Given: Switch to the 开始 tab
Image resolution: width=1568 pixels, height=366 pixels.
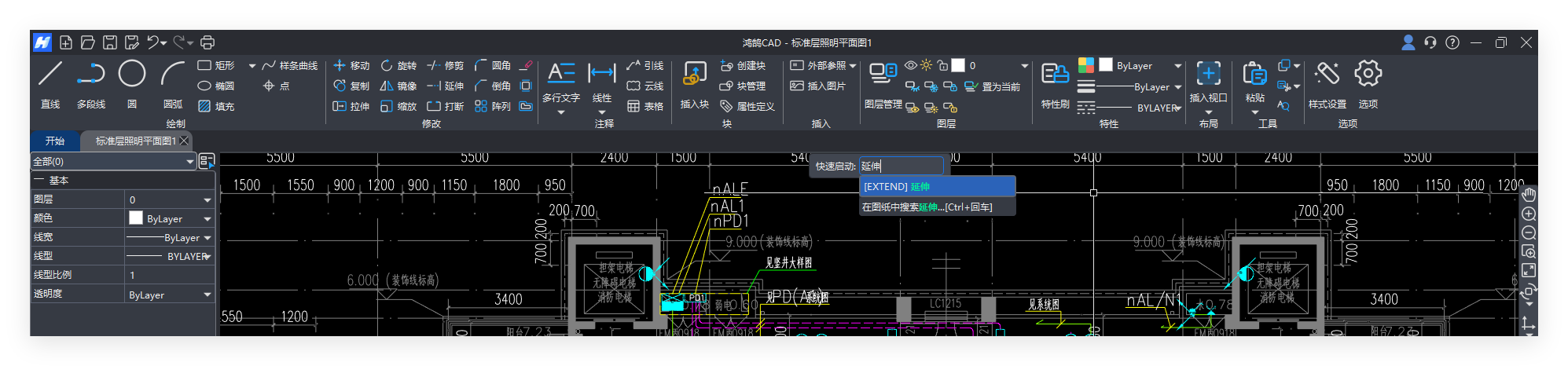Looking at the screenshot, I should point(55,141).
